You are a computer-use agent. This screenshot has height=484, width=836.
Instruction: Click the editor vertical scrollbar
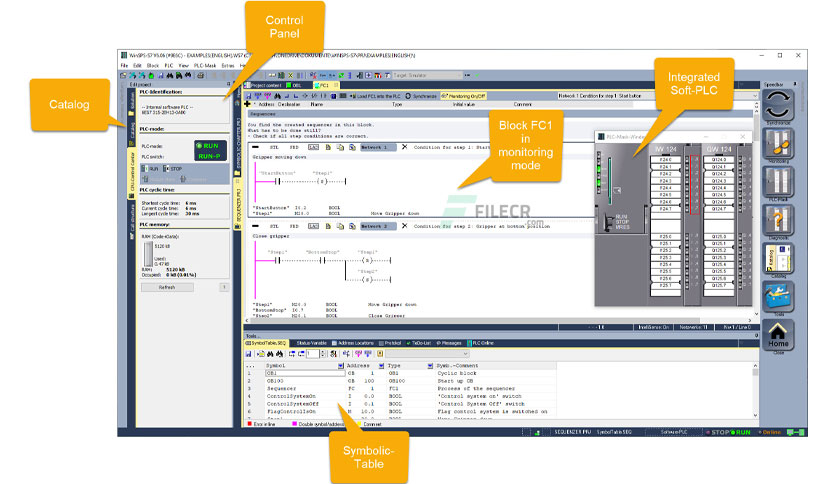[x=756, y=209]
